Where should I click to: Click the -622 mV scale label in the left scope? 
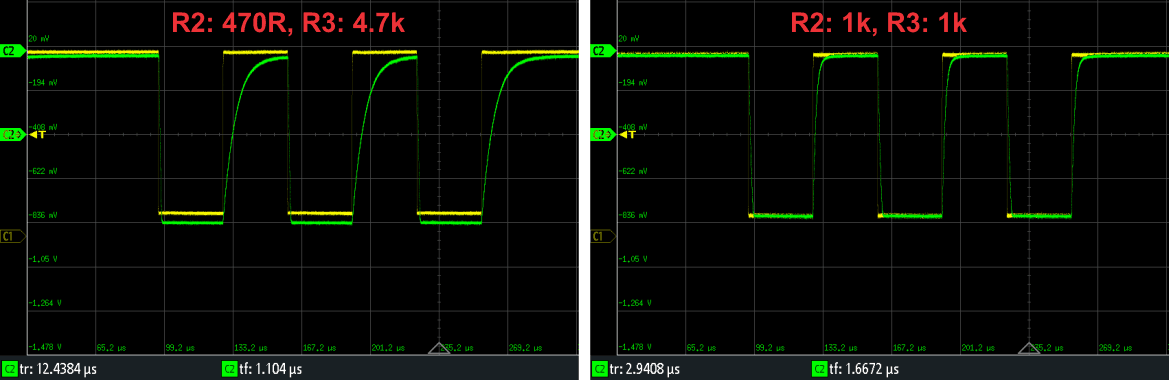43,171
